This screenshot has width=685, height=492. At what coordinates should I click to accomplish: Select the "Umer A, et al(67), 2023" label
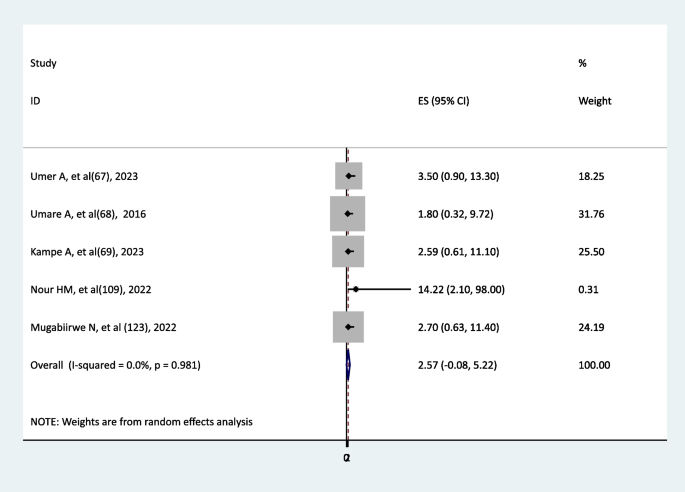[84, 176]
